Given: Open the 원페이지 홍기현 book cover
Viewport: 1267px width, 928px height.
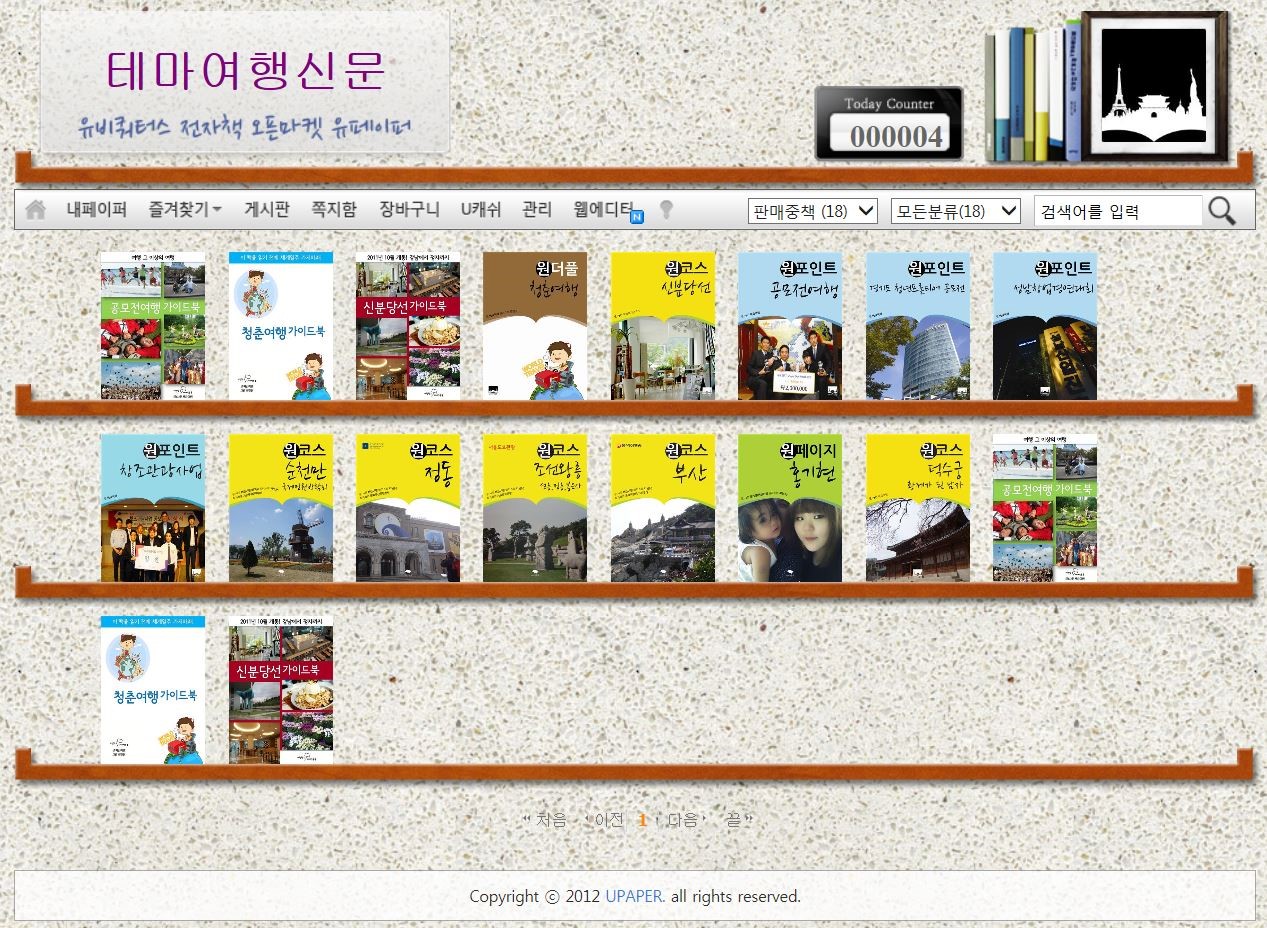Looking at the screenshot, I should [x=790, y=508].
